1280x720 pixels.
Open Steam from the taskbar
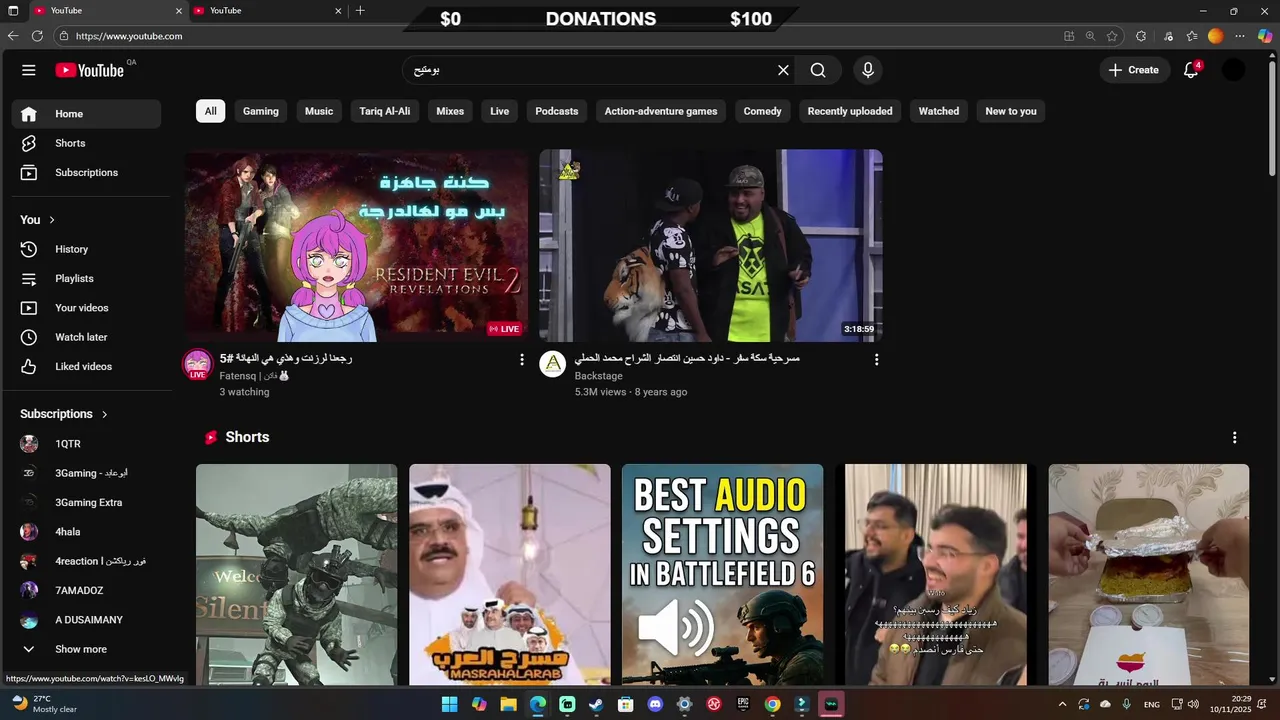tap(596, 704)
